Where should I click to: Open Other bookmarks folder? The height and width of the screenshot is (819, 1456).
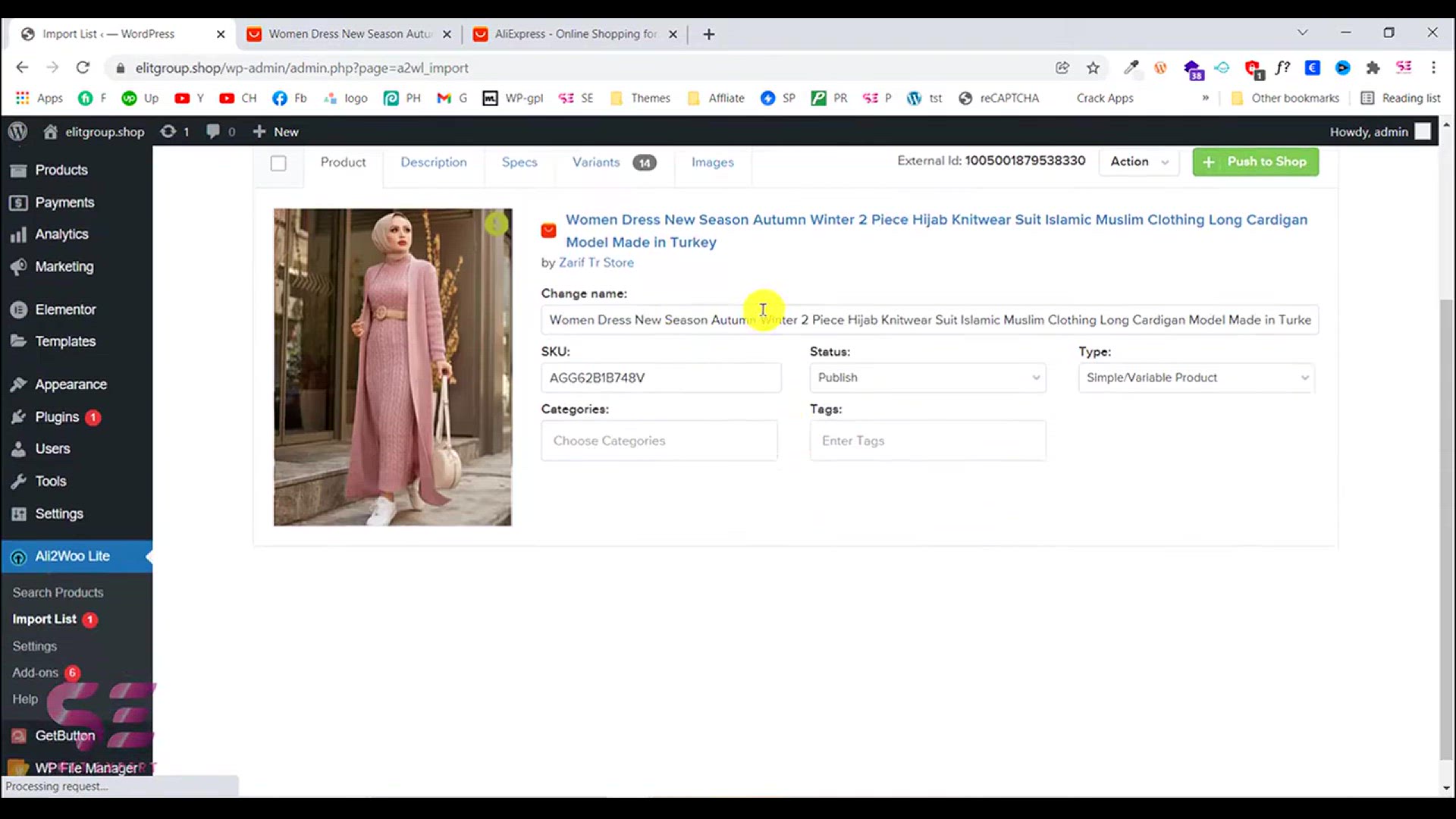1285,99
